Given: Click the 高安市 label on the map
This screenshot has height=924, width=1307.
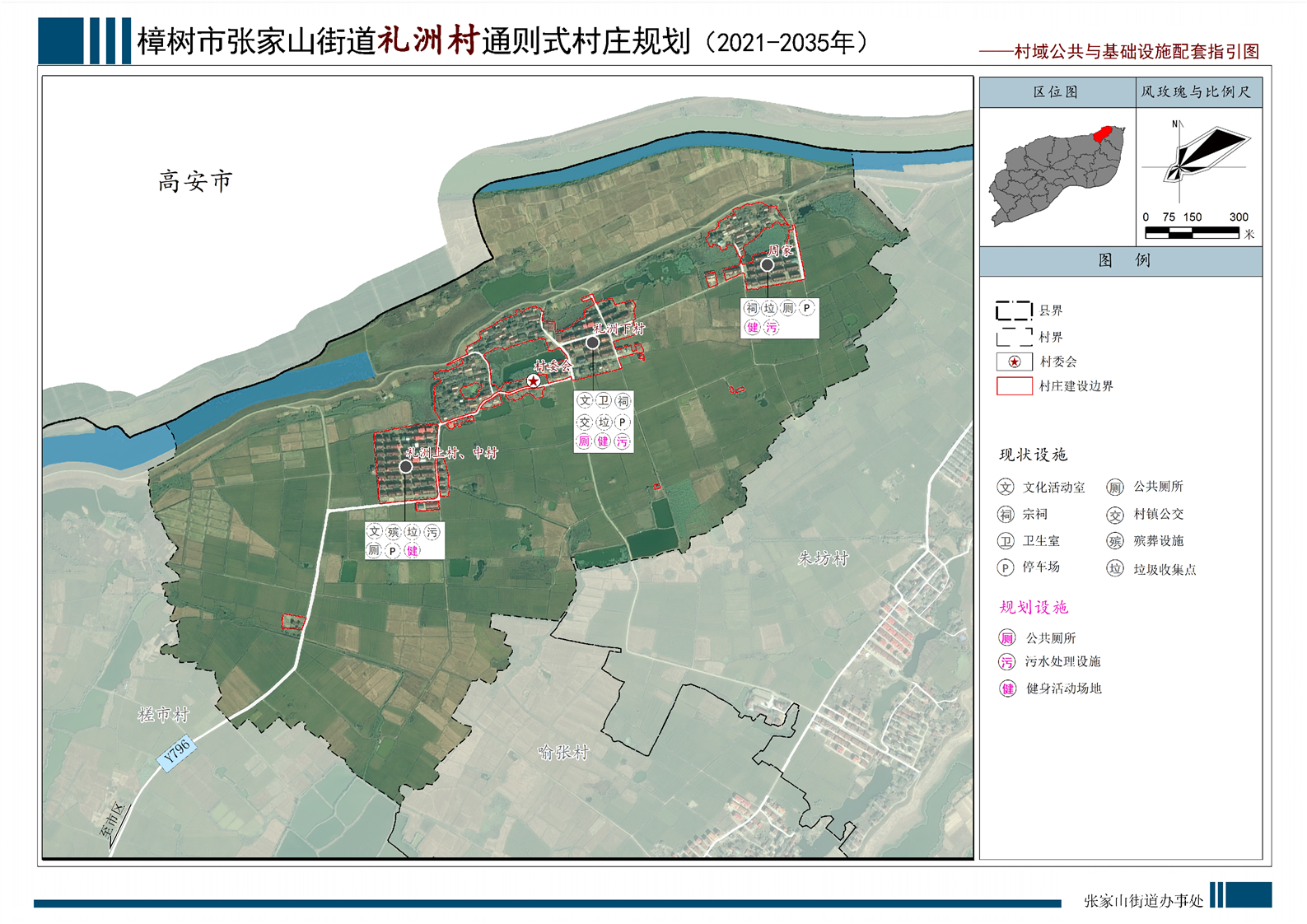Looking at the screenshot, I should pos(195,181).
